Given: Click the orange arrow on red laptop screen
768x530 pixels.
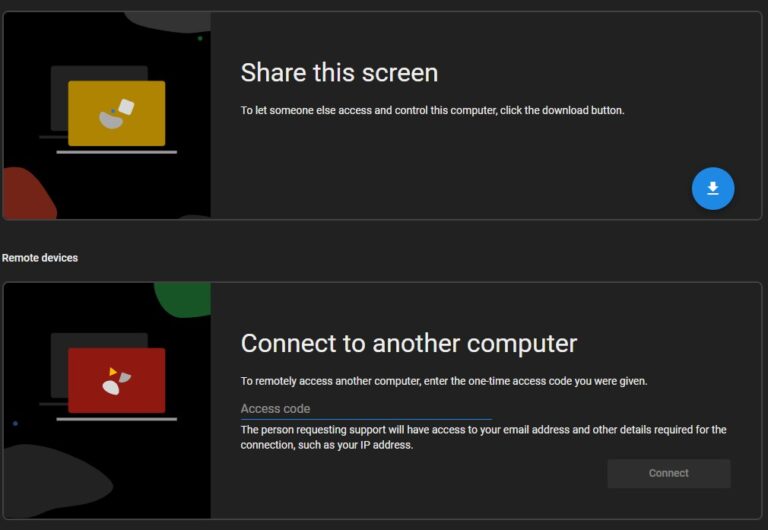Looking at the screenshot, I should (x=112, y=372).
